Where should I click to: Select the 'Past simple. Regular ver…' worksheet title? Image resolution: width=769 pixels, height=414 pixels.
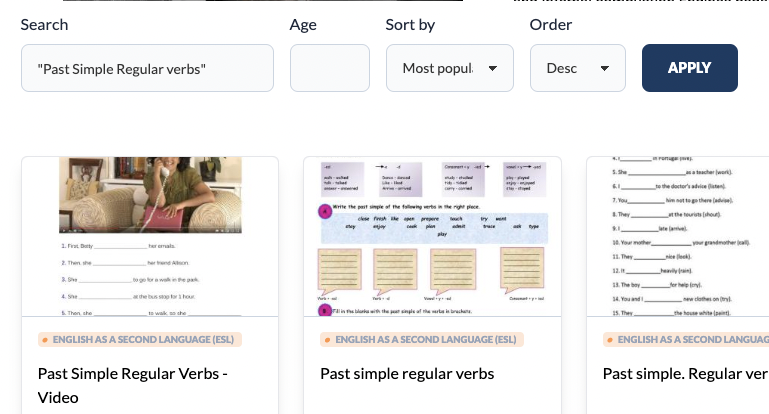(x=684, y=374)
